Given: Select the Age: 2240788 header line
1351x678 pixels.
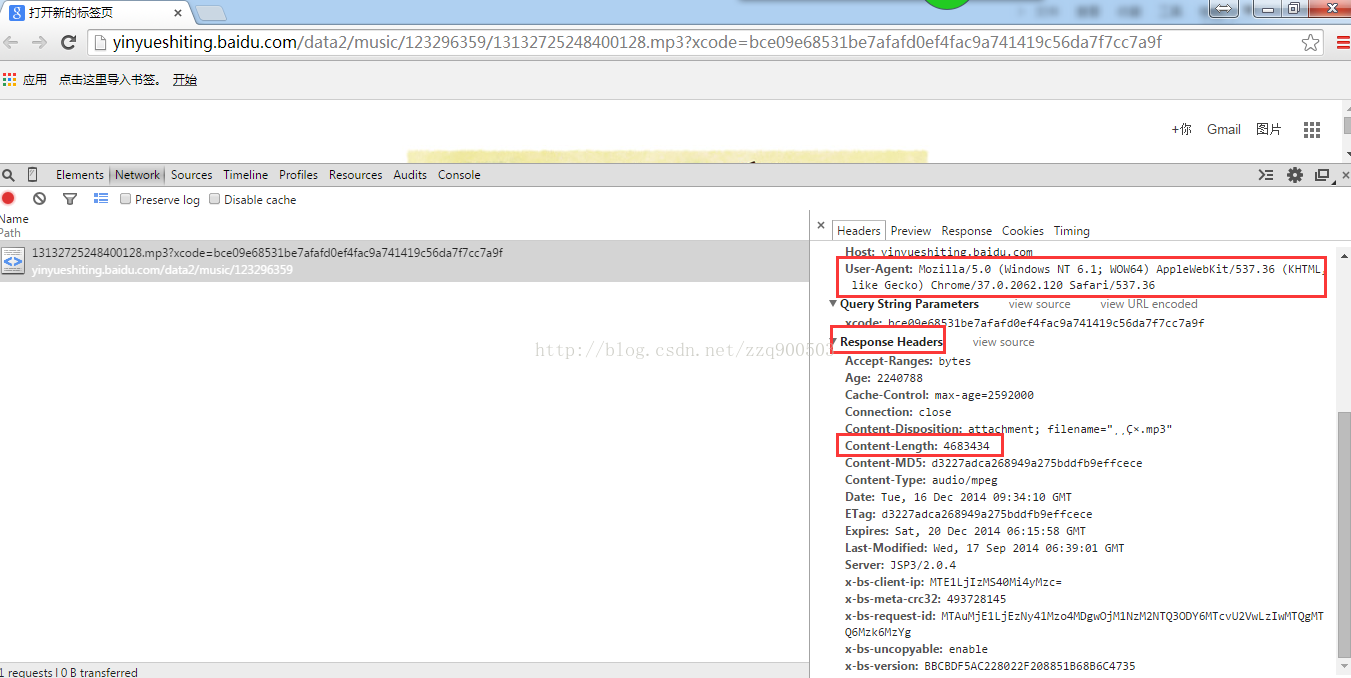Looking at the screenshot, I should [884, 378].
